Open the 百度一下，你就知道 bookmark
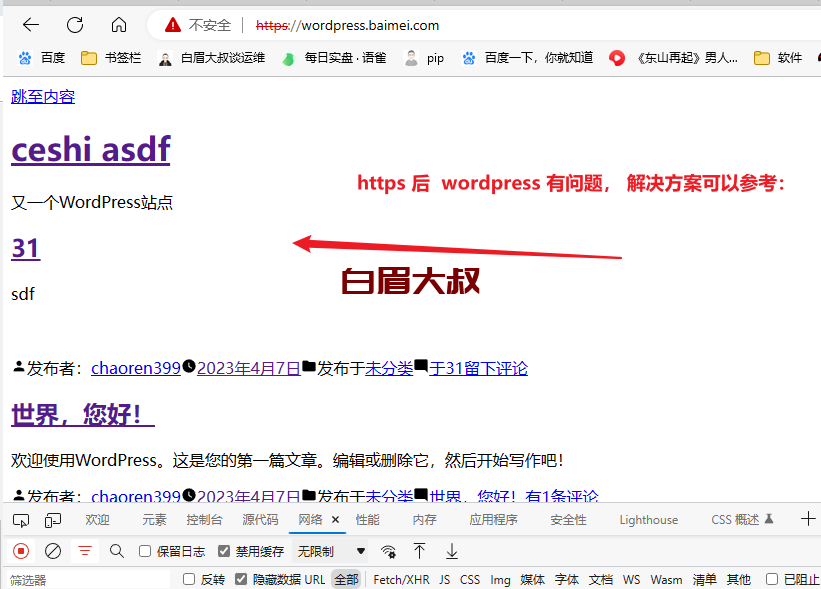The width and height of the screenshot is (821, 589). click(528, 58)
